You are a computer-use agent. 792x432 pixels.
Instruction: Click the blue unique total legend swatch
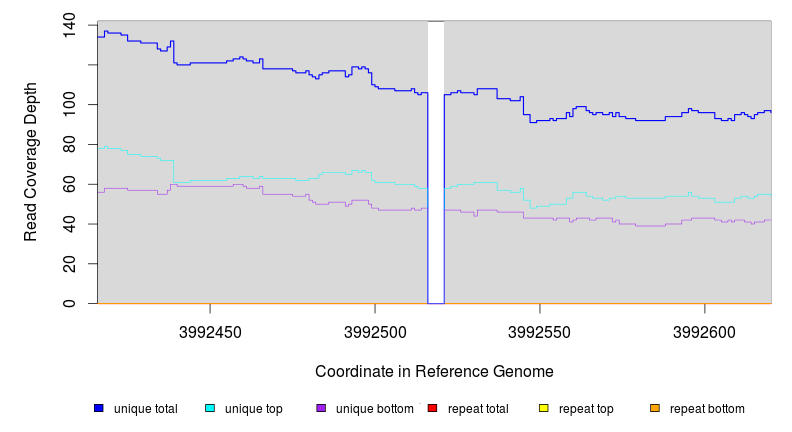99,409
